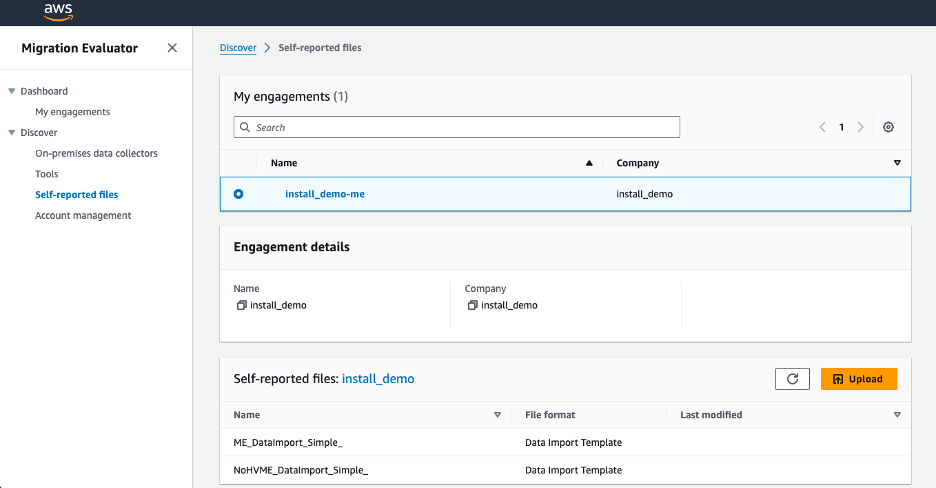Click the engagements Search field
This screenshot has height=488, width=936.
coord(457,127)
